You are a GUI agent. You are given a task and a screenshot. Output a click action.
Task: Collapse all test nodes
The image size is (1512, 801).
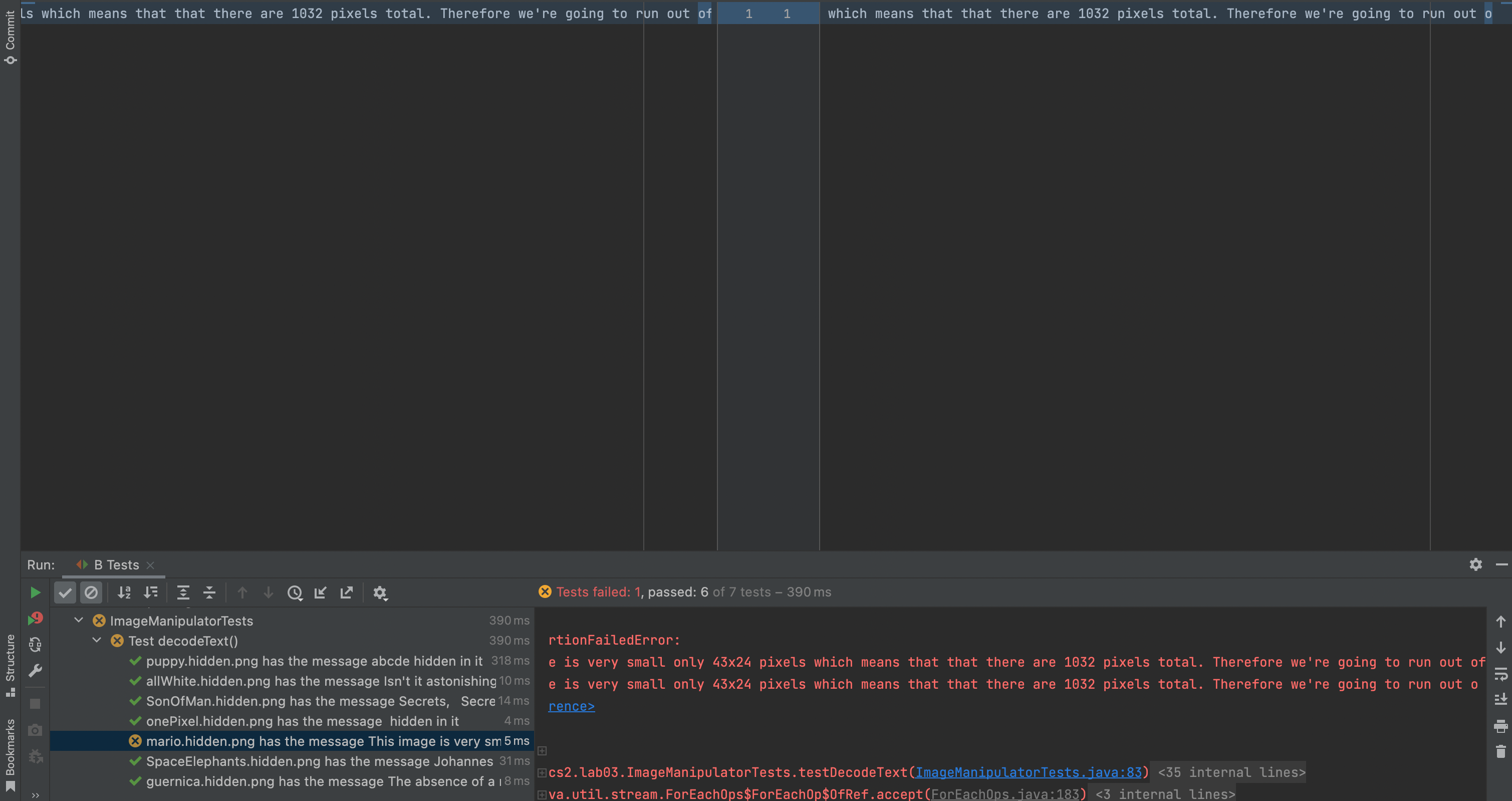tap(209, 592)
